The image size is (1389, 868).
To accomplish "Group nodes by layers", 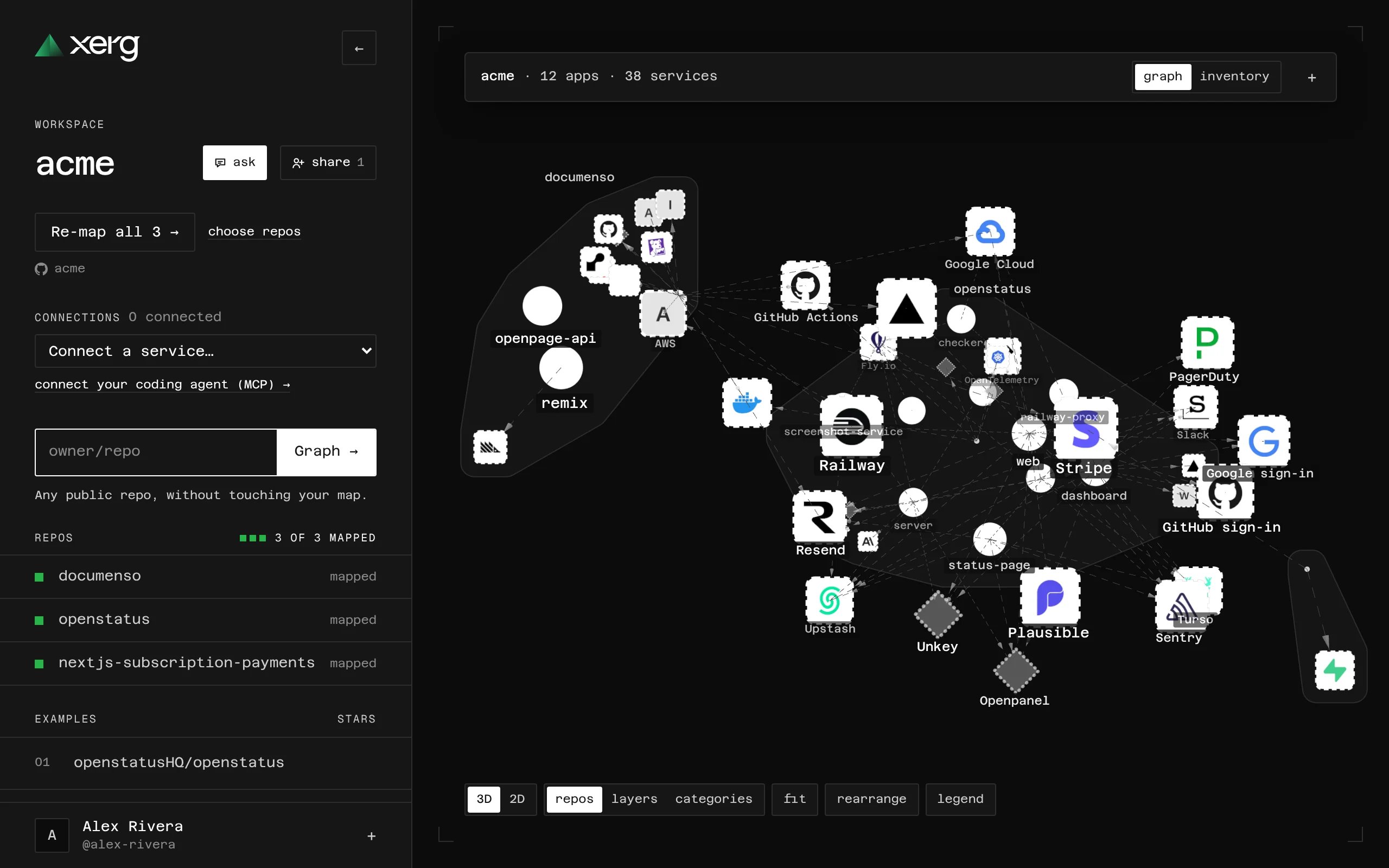I will 634,799.
